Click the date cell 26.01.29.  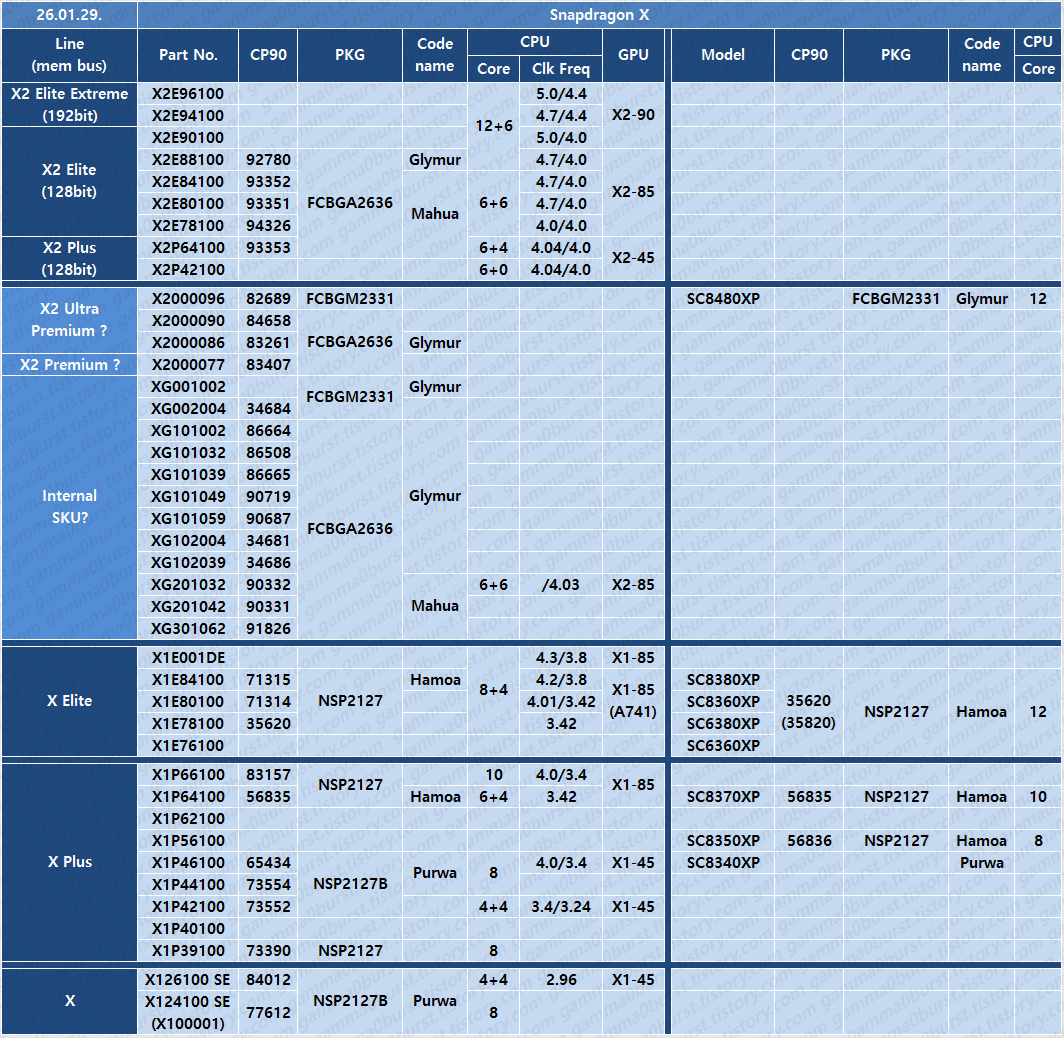(69, 15)
